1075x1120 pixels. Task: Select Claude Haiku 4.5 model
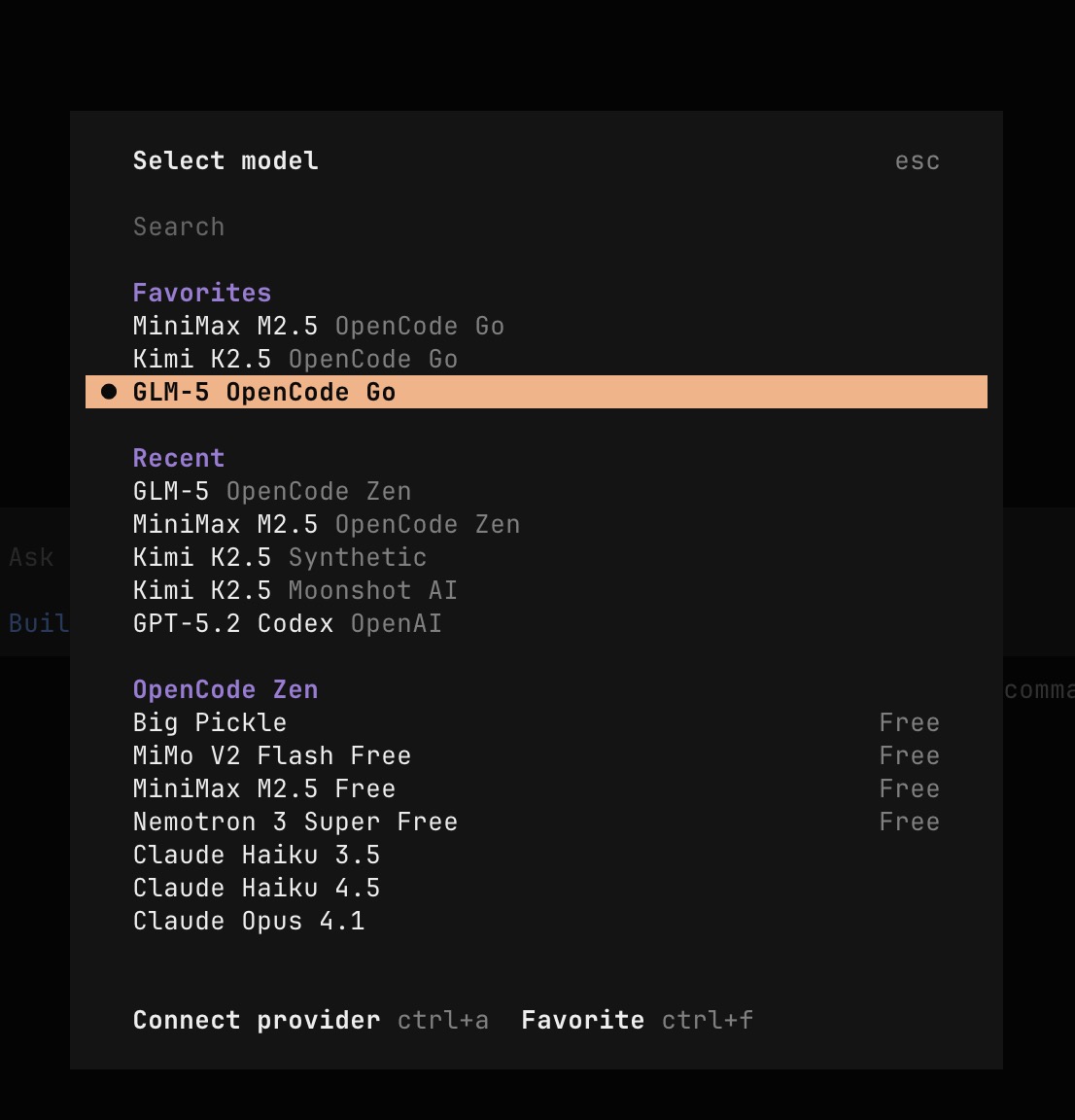click(256, 888)
